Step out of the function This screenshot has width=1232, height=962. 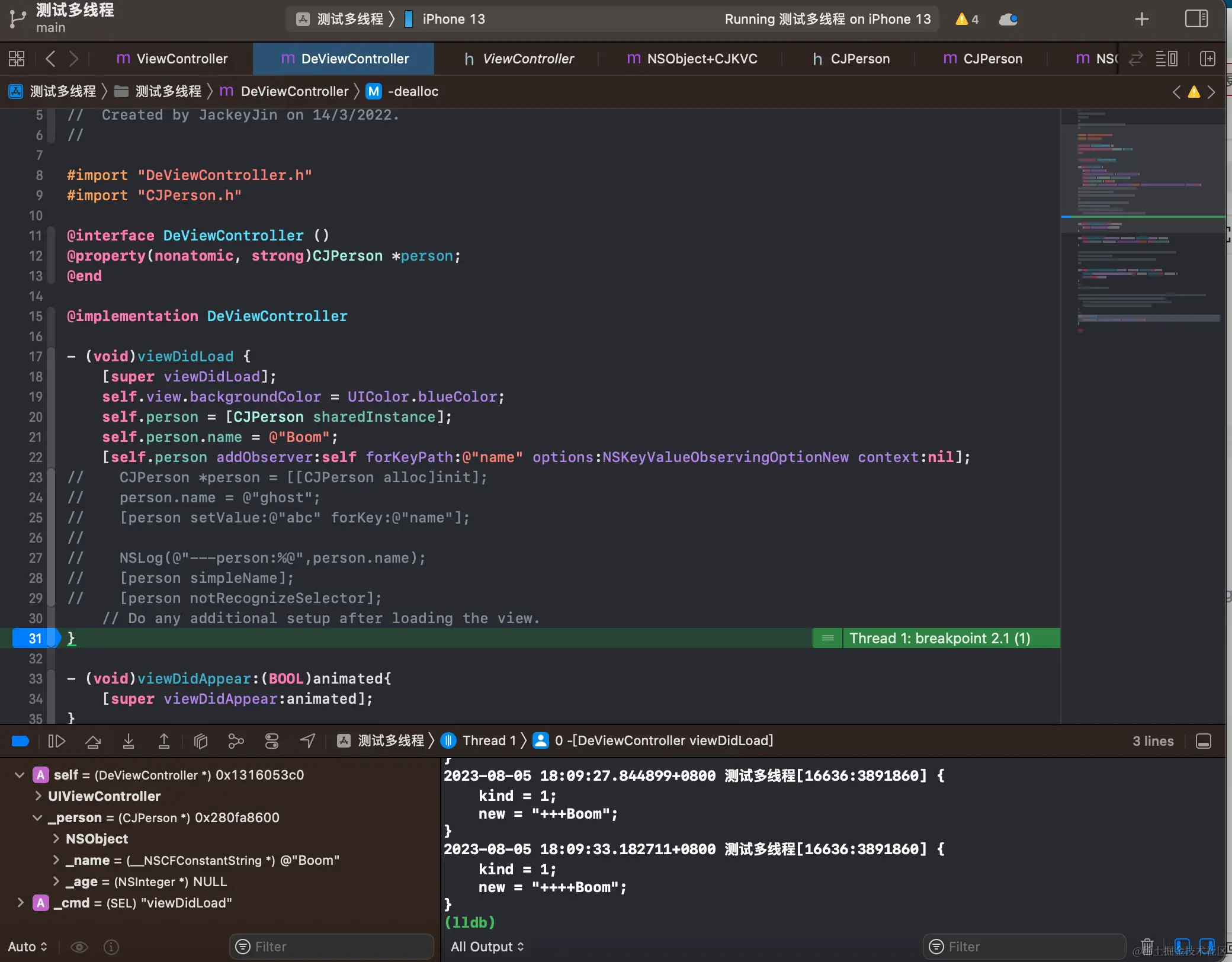click(164, 741)
